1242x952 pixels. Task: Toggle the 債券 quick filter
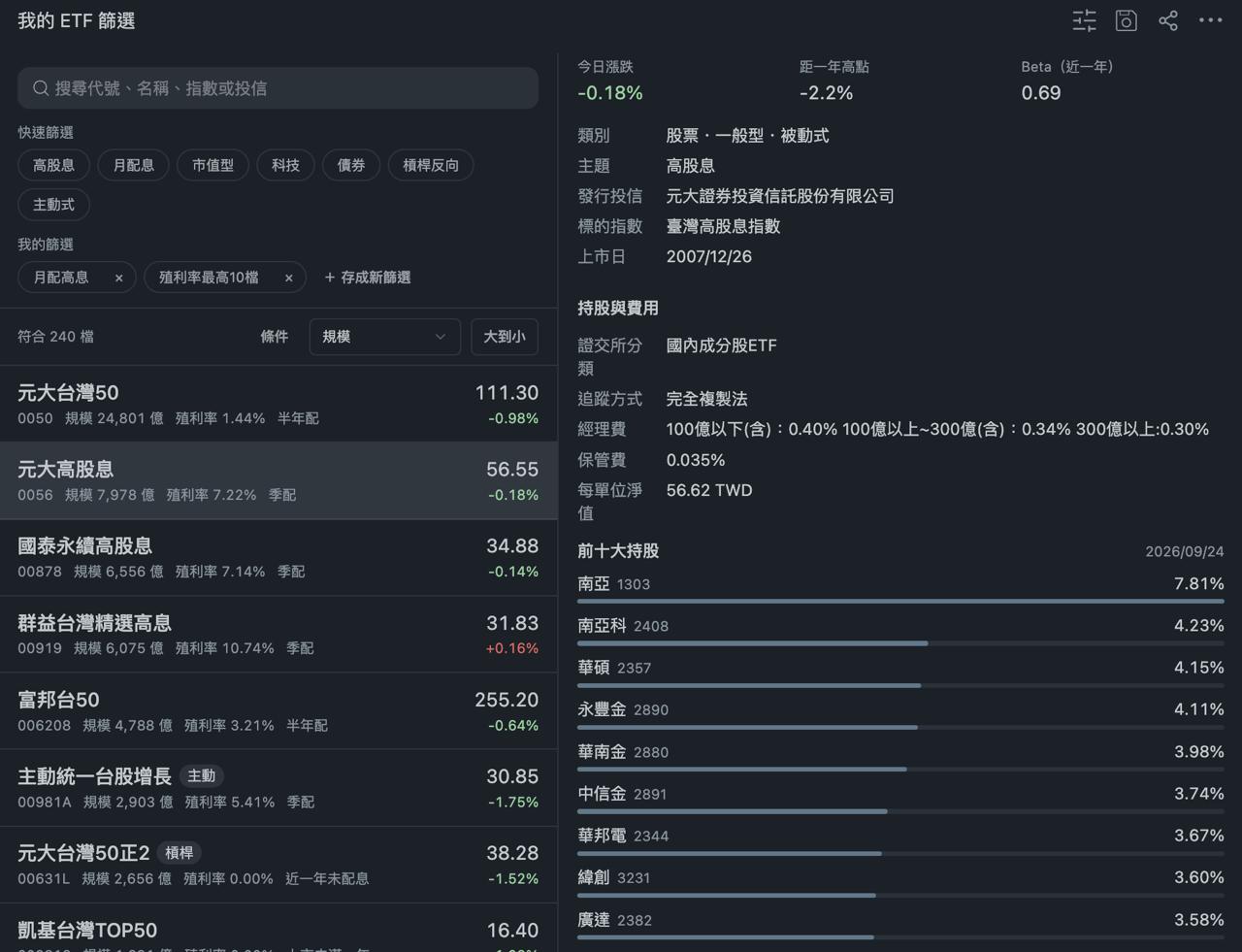tap(351, 165)
